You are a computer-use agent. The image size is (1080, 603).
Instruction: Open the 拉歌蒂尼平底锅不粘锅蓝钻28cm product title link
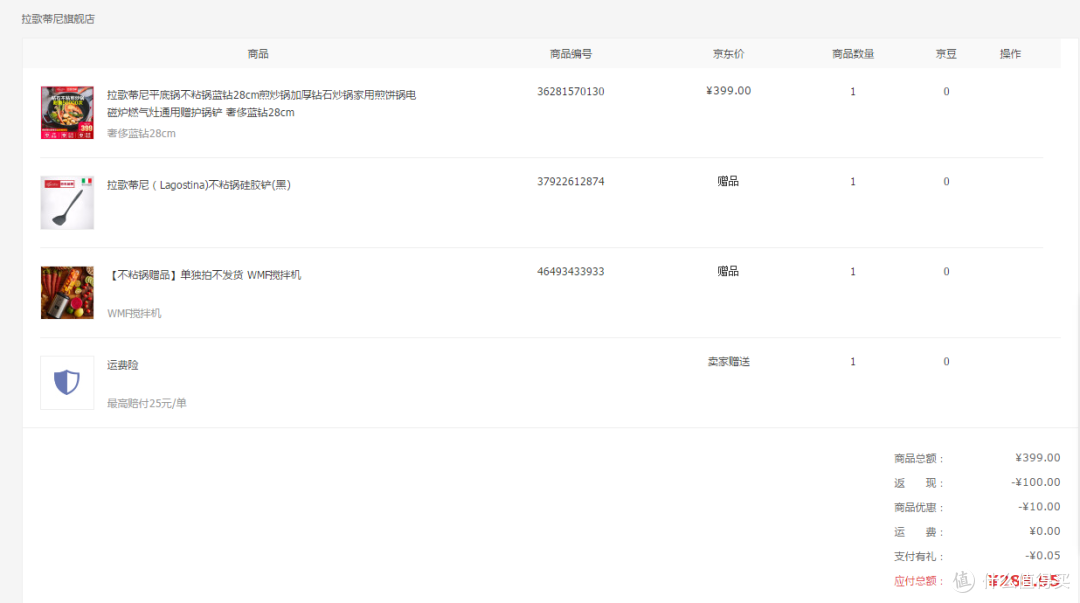[262, 103]
